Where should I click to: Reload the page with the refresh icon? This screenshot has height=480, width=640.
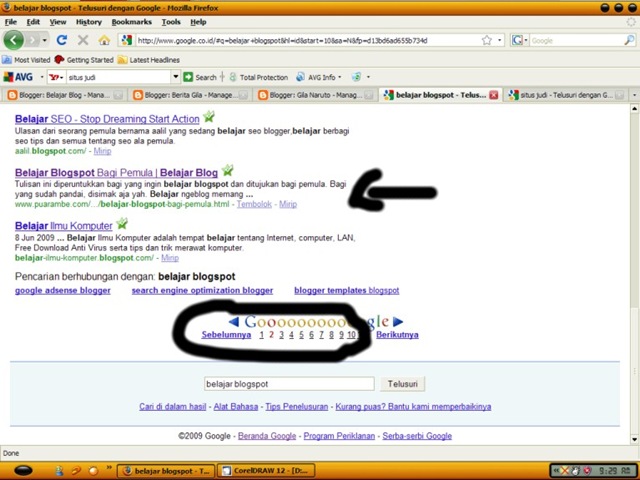click(x=62, y=40)
